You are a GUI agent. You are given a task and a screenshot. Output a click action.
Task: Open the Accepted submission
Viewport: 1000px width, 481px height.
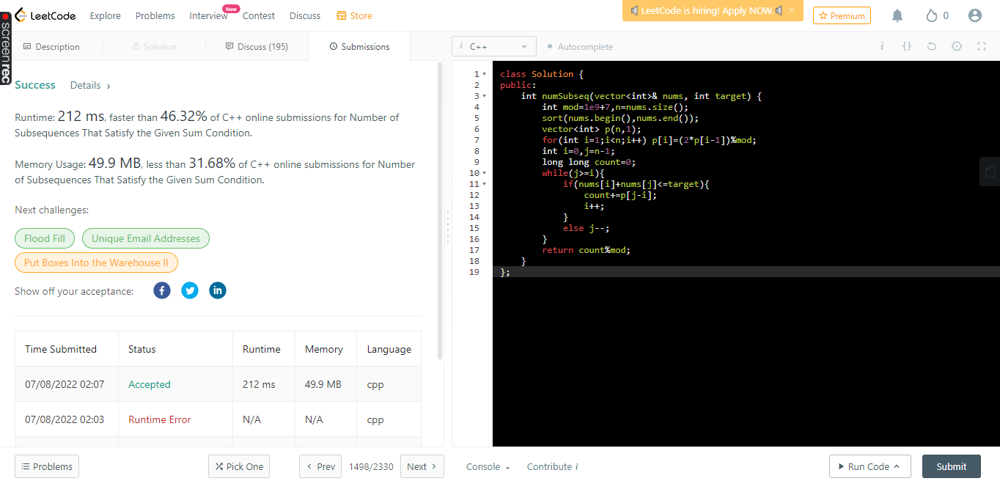pyautogui.click(x=149, y=385)
